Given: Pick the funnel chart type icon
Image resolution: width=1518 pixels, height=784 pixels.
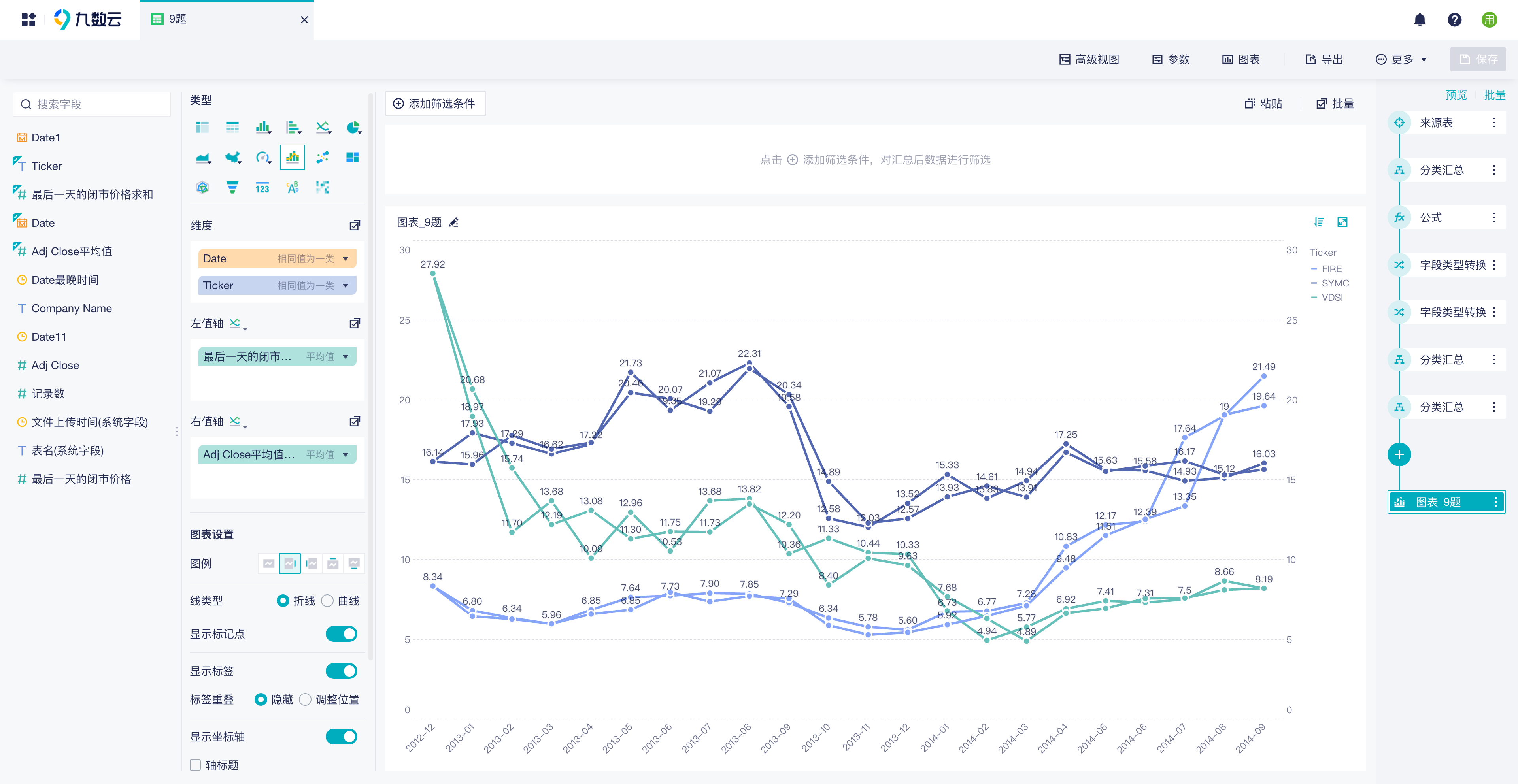Looking at the screenshot, I should pos(232,187).
